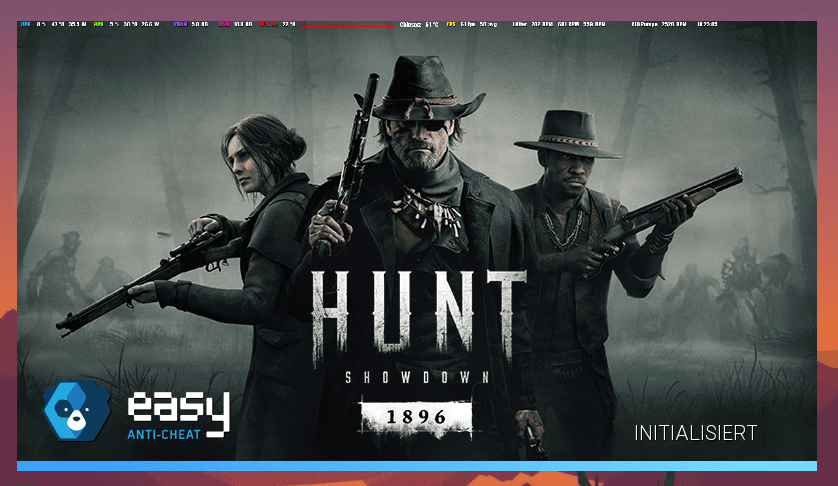Click the Easy Anti-Cheat bear logo
Screen dimensions: 838x486
(x=76, y=411)
